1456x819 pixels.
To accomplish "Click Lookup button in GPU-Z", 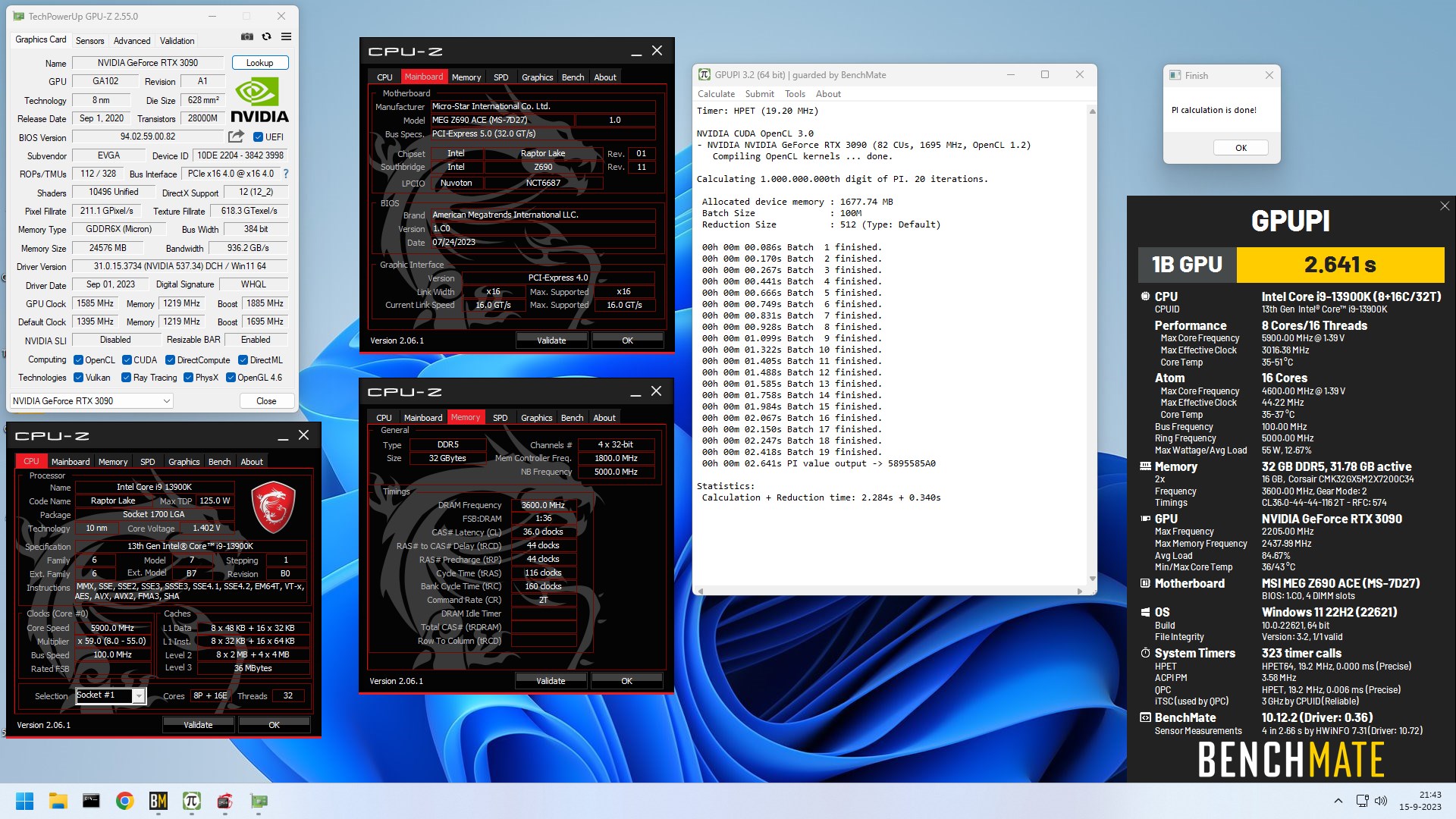I will (x=259, y=63).
